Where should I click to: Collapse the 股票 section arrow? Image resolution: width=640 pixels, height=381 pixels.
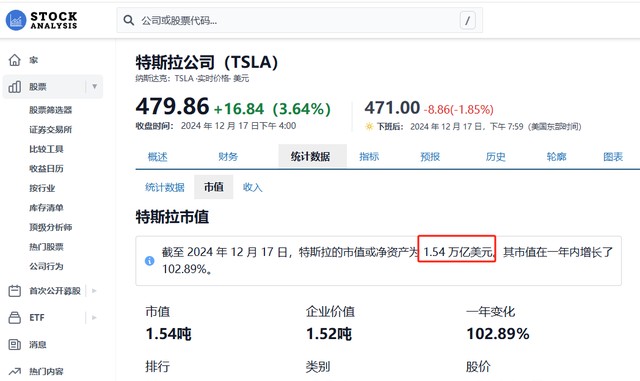(94, 87)
